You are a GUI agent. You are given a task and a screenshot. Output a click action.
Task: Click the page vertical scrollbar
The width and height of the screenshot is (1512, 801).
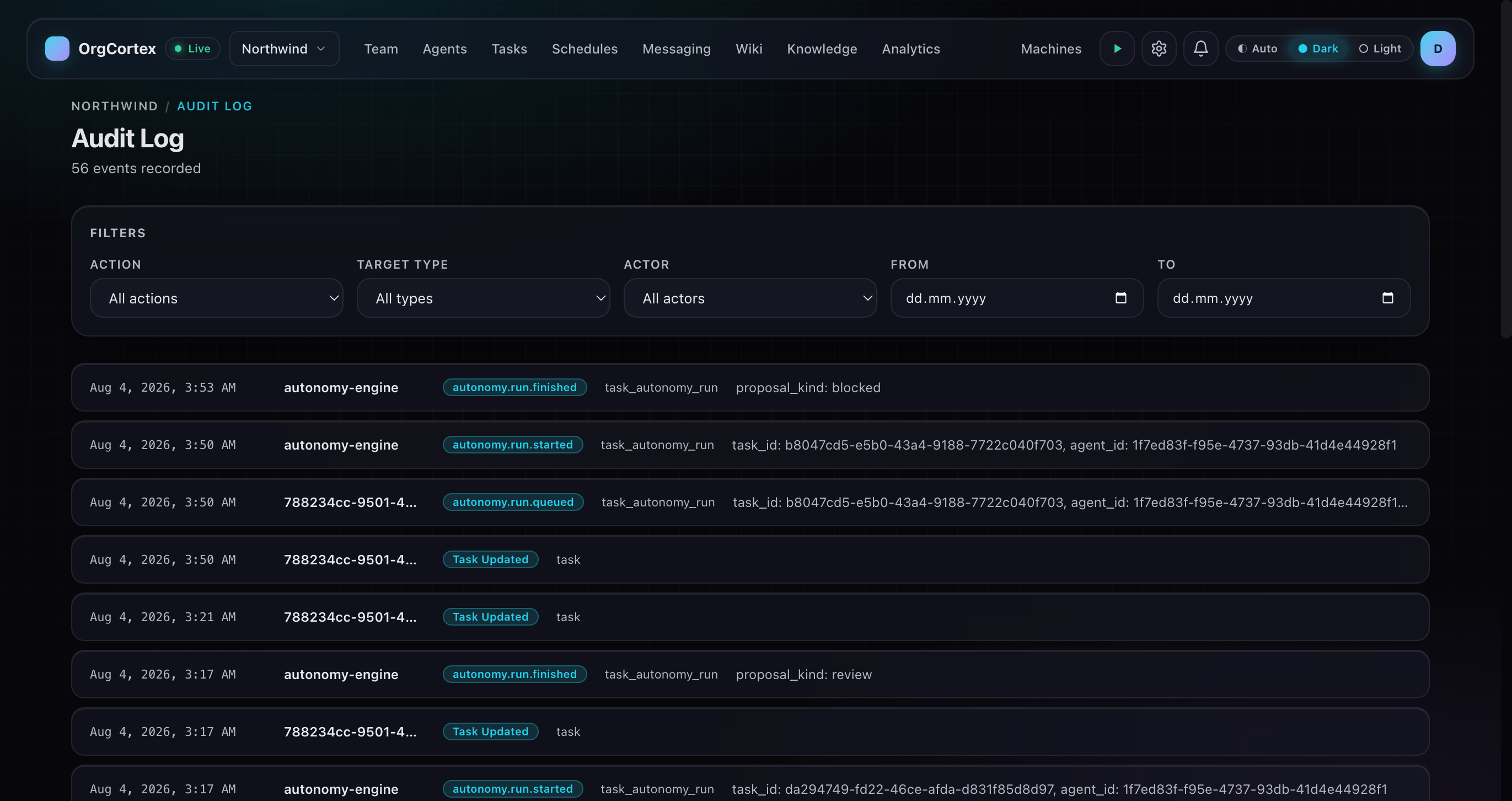coord(1506,170)
